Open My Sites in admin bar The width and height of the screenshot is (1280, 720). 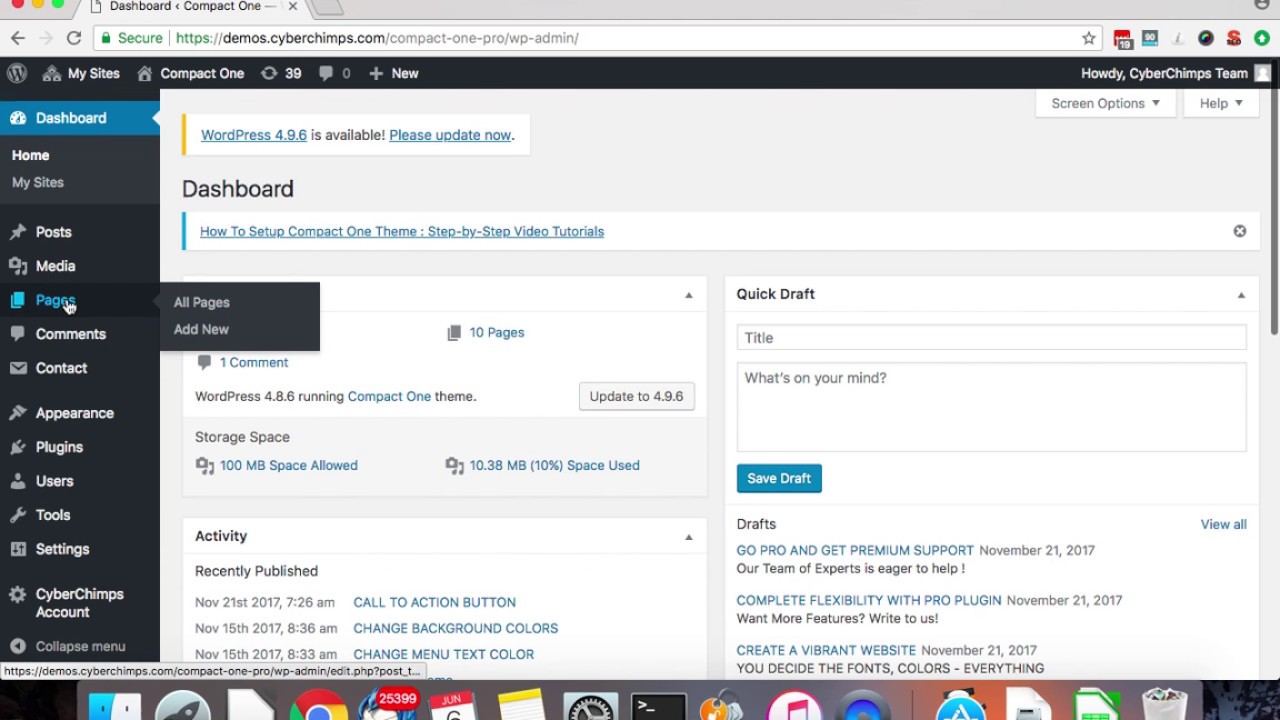81,73
